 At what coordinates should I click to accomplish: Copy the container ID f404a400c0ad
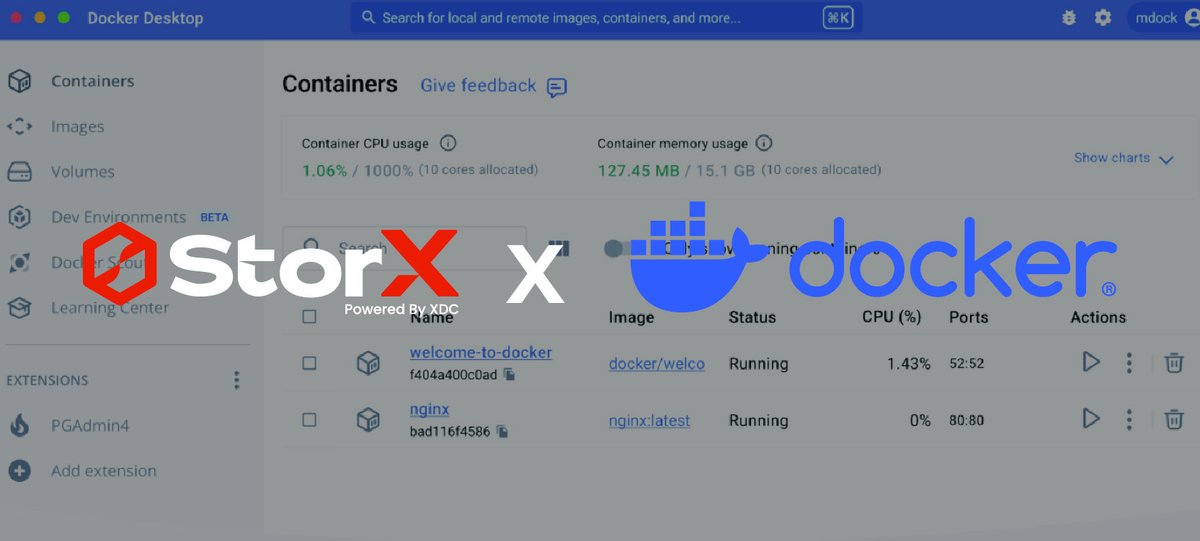point(509,375)
